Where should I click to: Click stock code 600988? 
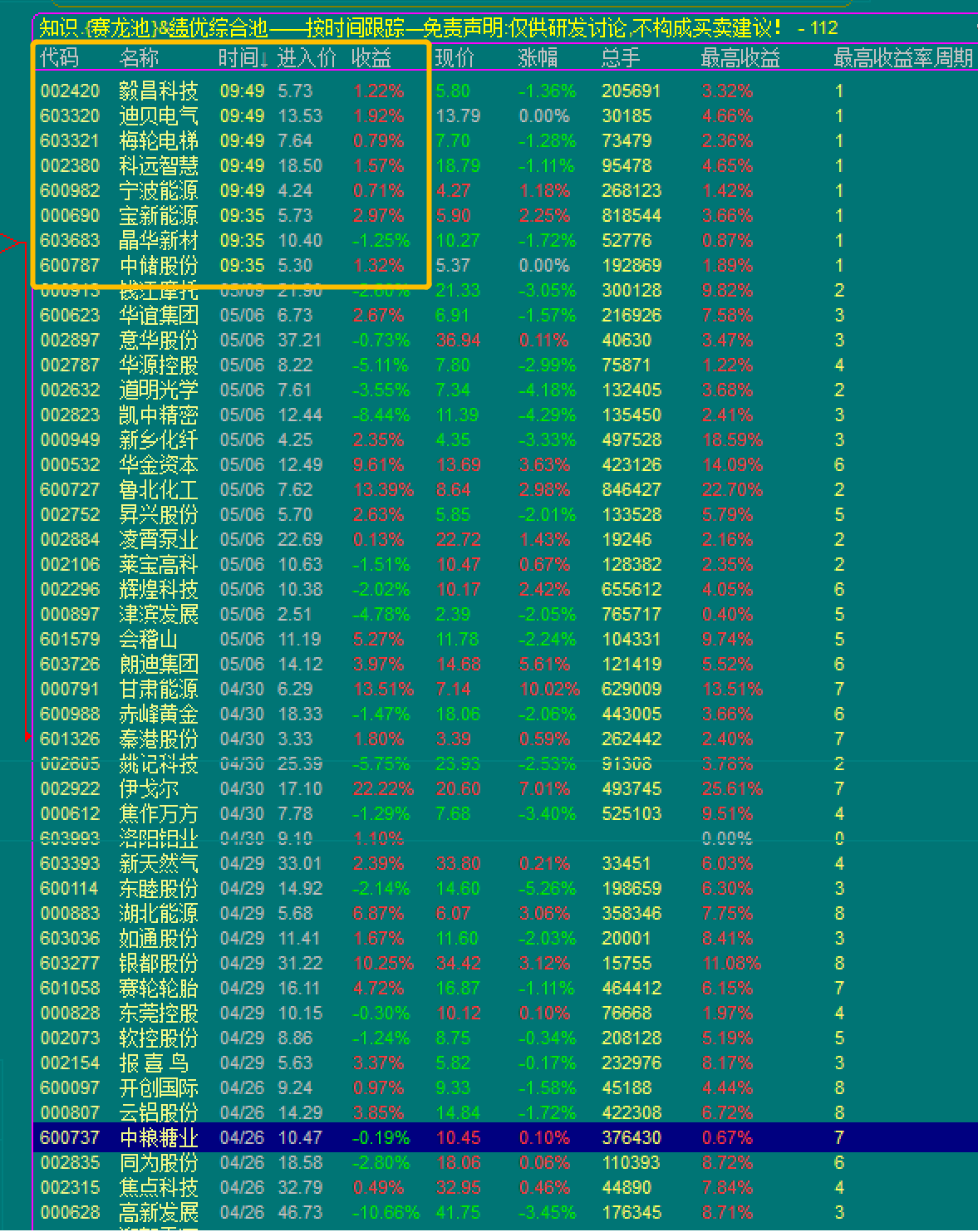tap(70, 714)
